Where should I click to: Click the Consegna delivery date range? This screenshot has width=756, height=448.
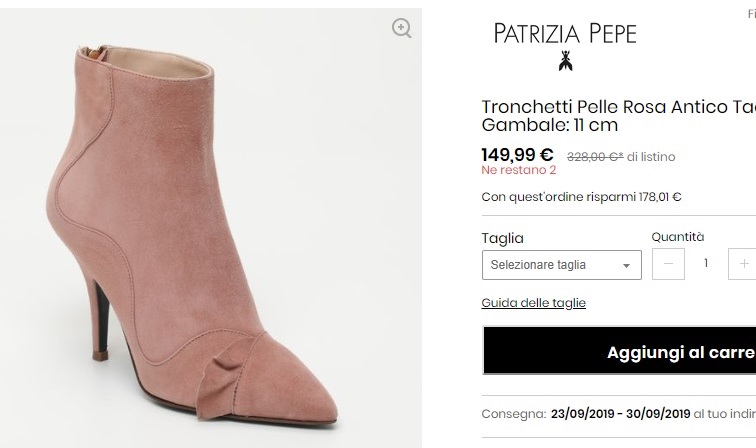click(620, 413)
